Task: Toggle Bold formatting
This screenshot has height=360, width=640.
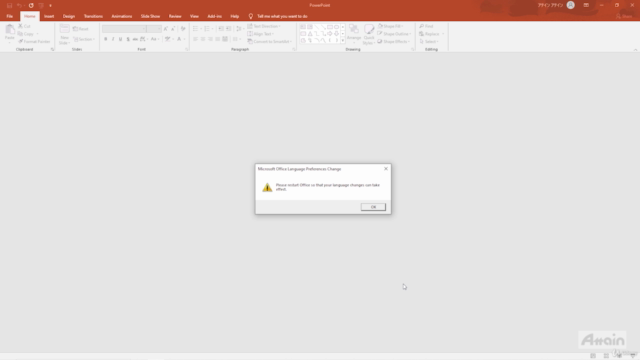Action: pos(106,39)
